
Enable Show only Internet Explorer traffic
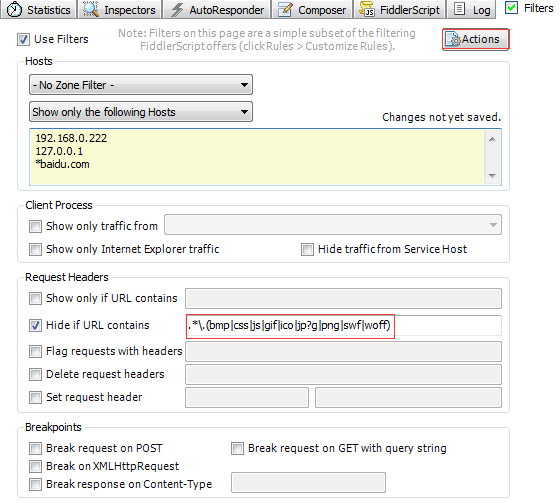(35, 249)
